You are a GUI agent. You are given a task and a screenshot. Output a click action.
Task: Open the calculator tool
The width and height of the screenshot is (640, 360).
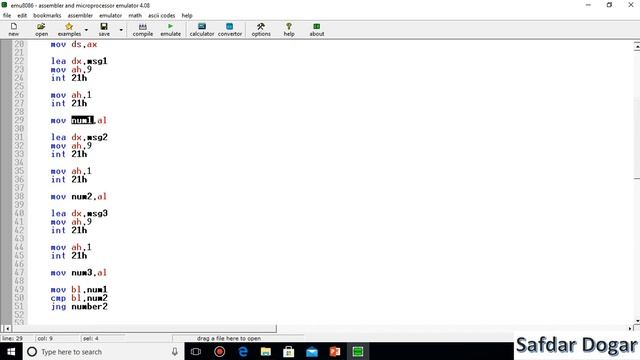202,29
